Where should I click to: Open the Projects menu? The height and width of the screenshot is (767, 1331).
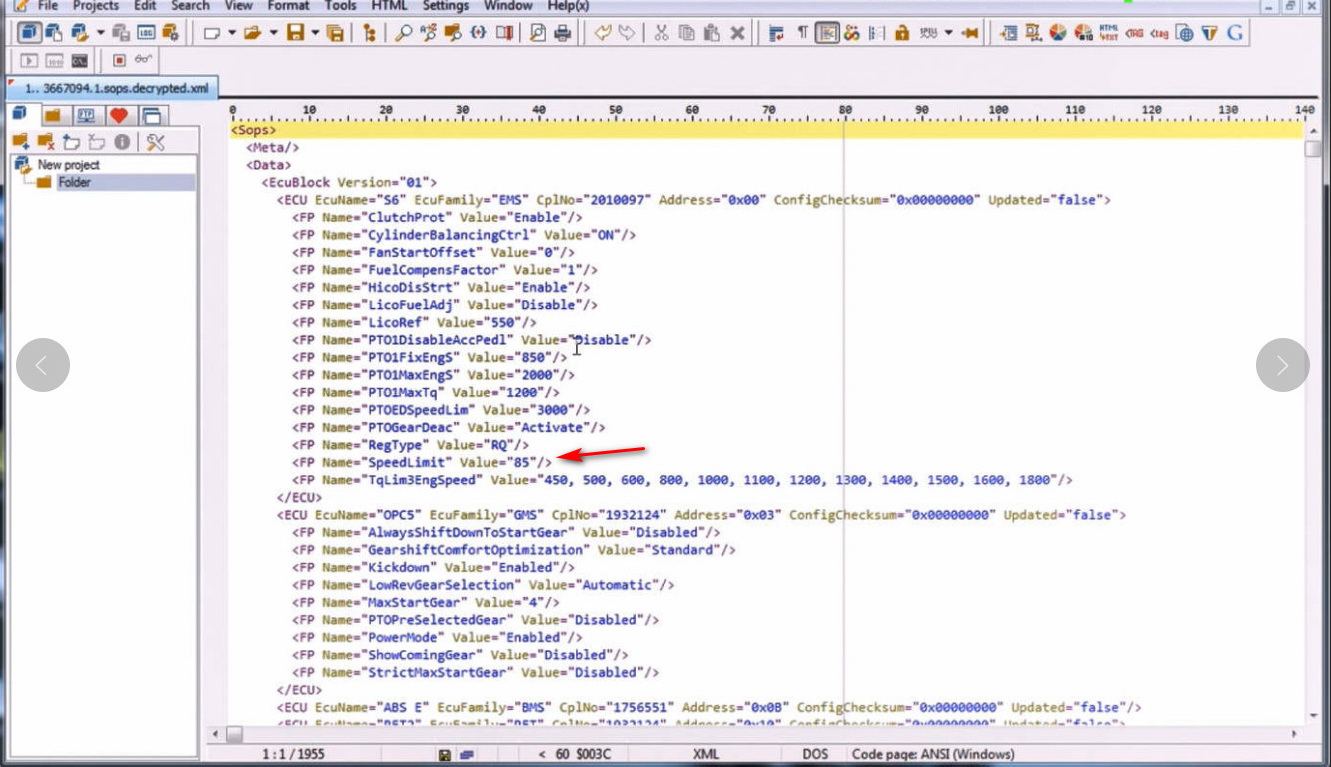[x=96, y=5]
